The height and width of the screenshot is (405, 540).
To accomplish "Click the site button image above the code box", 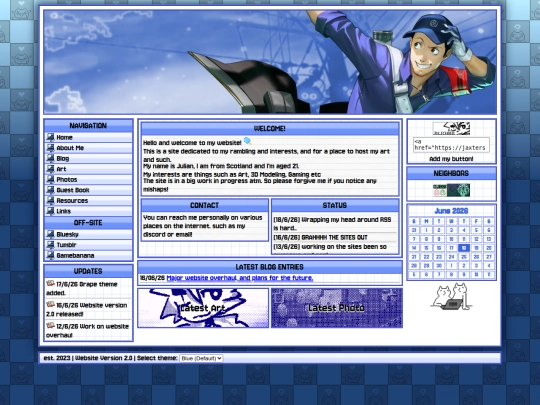I will click(x=451, y=128).
